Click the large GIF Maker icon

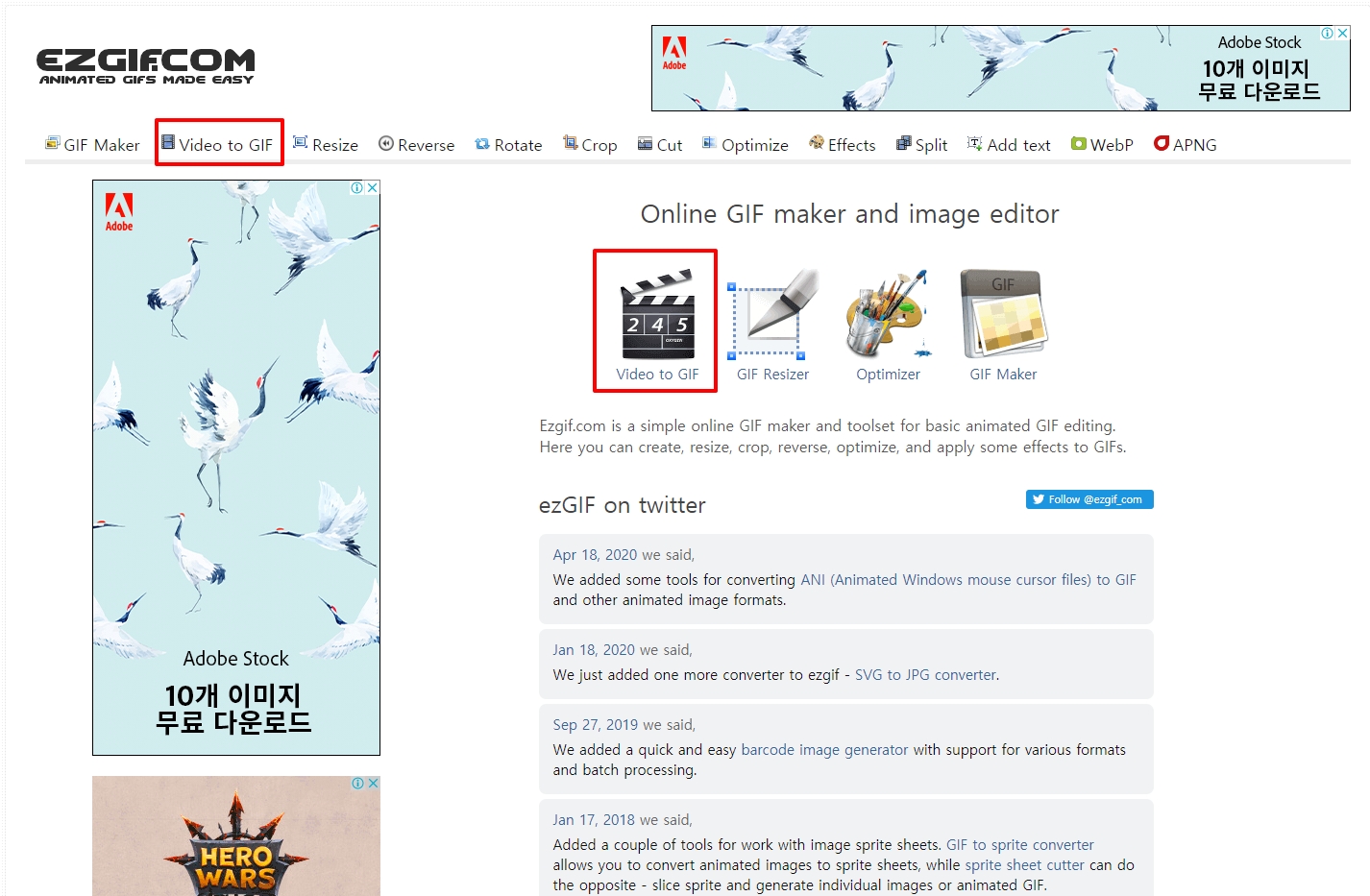[x=1003, y=315]
